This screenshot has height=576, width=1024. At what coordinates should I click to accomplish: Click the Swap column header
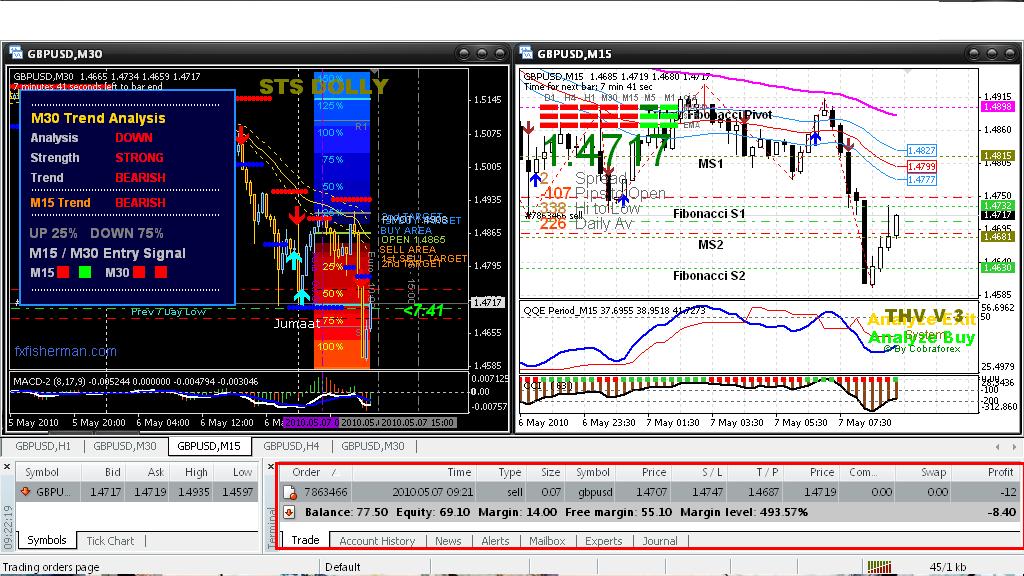[x=925, y=472]
